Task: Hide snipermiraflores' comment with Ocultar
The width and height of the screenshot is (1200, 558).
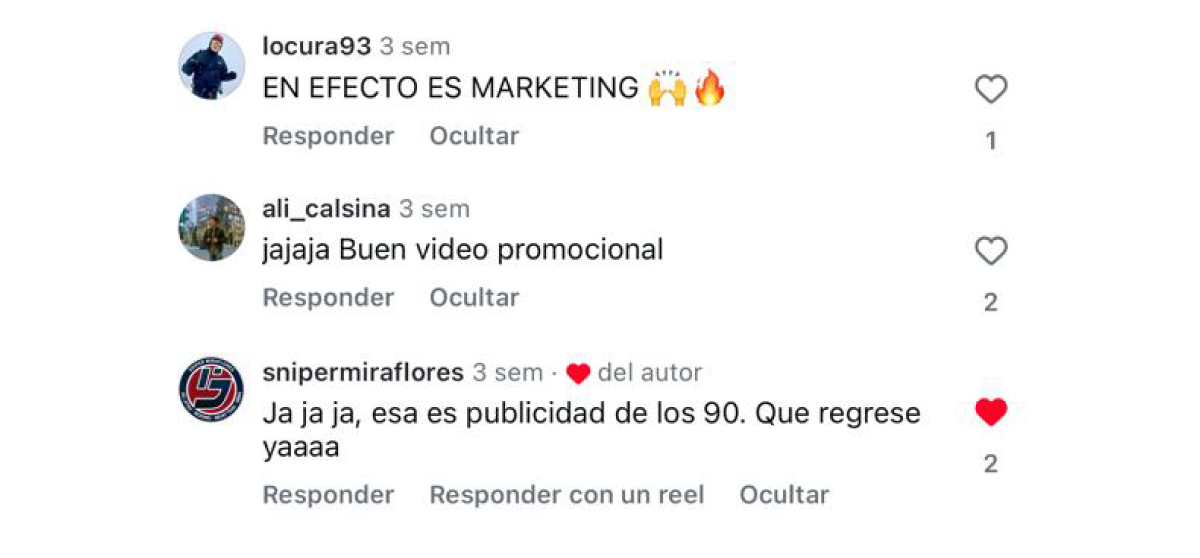Action: (784, 494)
